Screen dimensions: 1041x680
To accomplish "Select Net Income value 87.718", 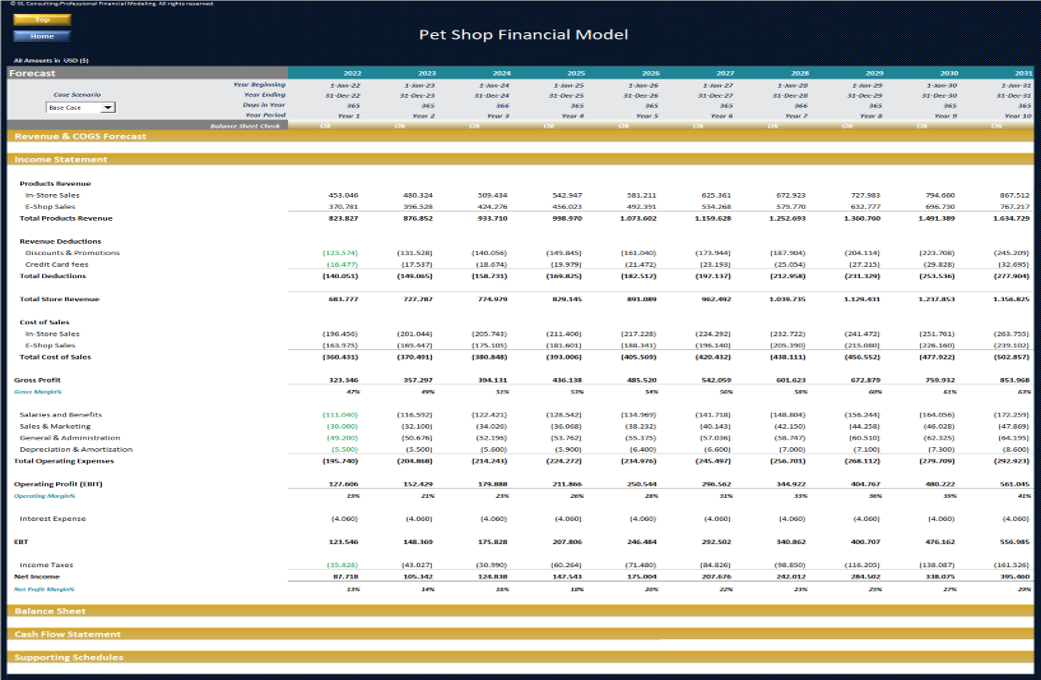I will (x=345, y=576).
